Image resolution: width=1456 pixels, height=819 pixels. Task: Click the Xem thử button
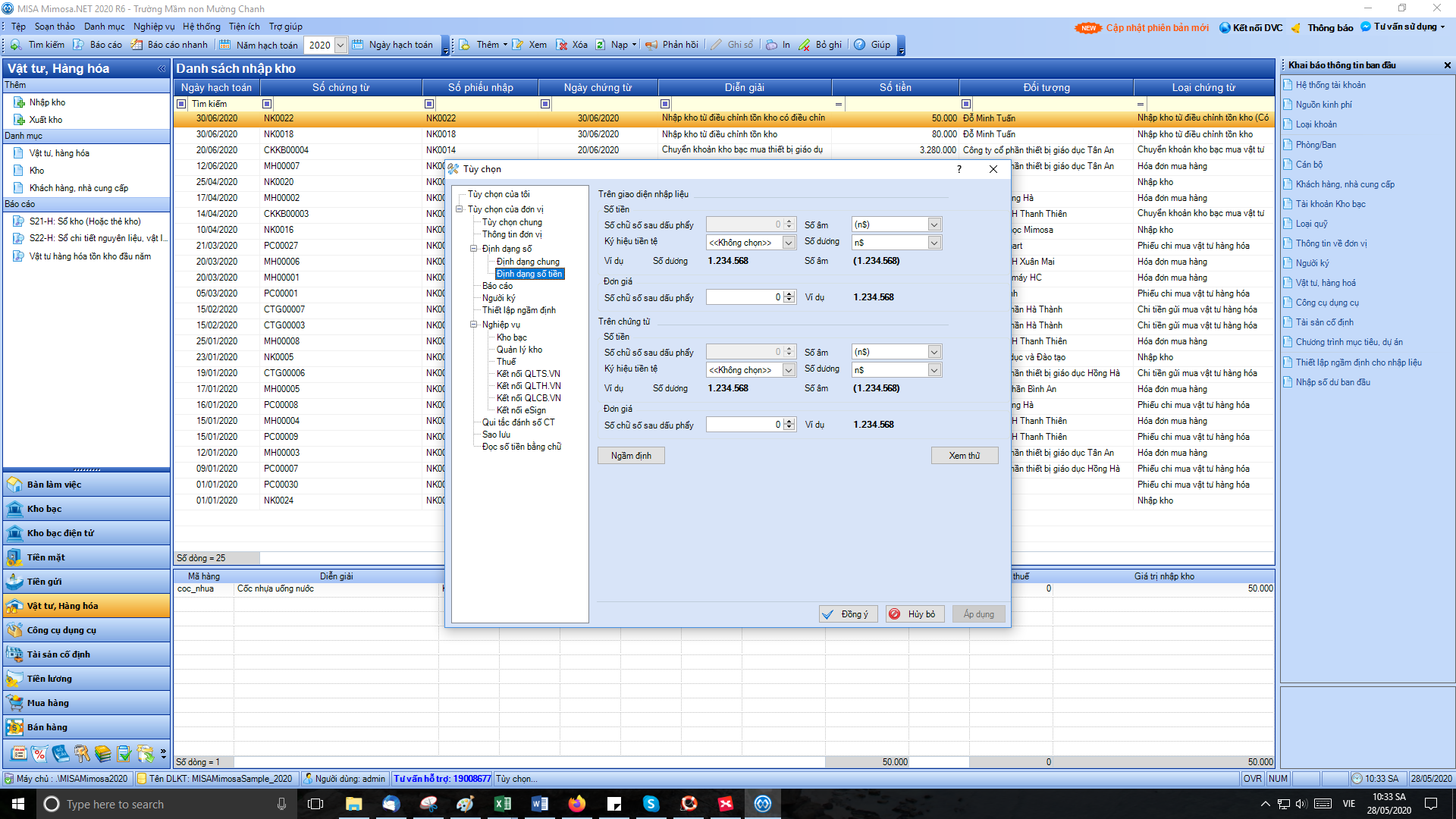[965, 456]
